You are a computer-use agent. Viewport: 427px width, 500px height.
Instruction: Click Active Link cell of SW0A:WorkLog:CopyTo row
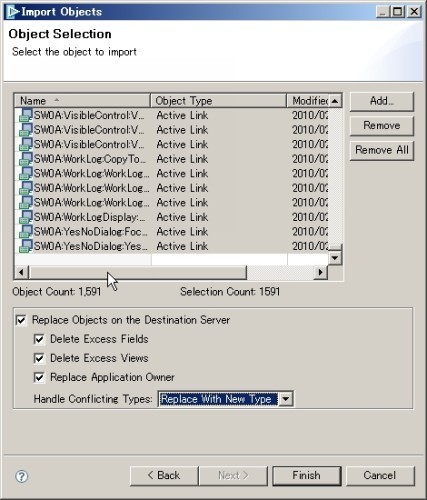coord(182,159)
